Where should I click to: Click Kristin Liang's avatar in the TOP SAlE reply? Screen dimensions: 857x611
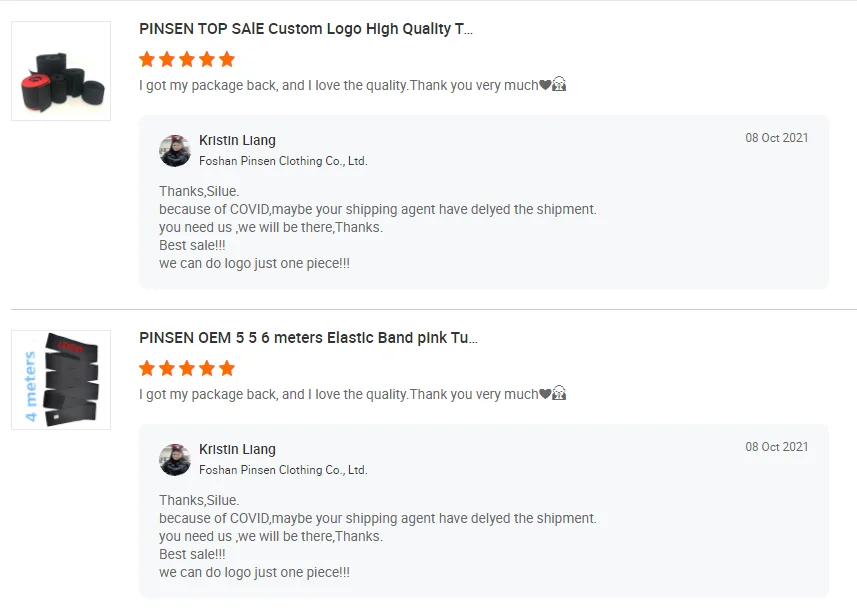pyautogui.click(x=175, y=150)
